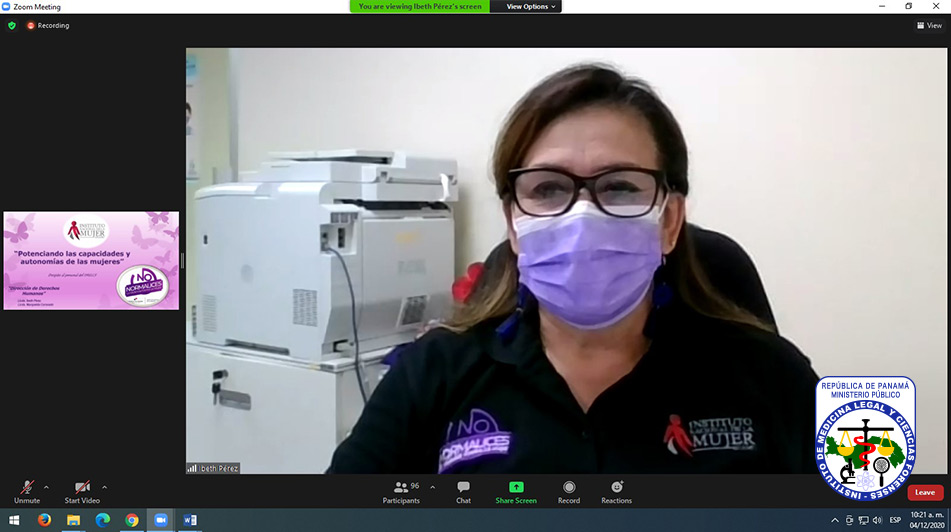The image size is (951, 532).
Task: Switch ESP keyboard language
Action: [895, 520]
